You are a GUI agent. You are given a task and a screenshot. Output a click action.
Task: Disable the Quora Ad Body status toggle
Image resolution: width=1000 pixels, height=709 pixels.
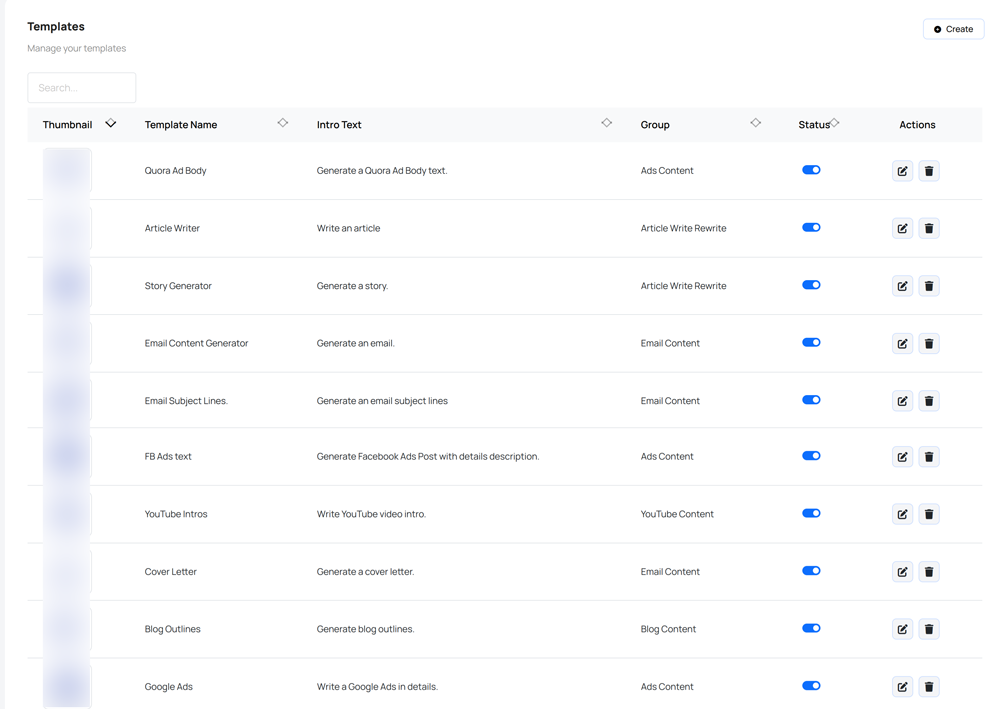pyautogui.click(x=811, y=170)
